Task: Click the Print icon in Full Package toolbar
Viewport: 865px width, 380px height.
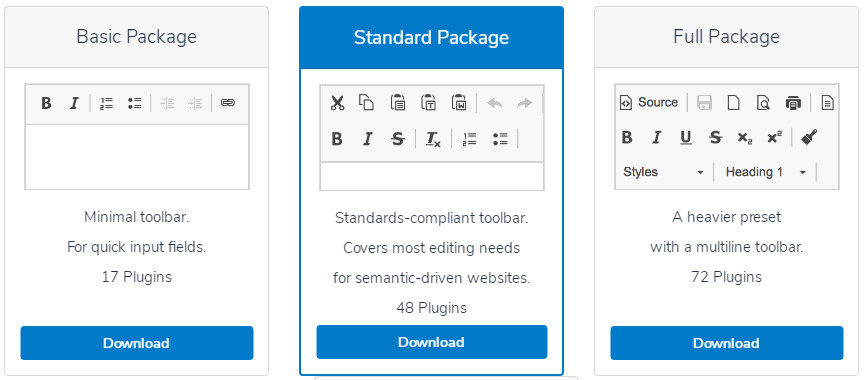Action: (793, 103)
